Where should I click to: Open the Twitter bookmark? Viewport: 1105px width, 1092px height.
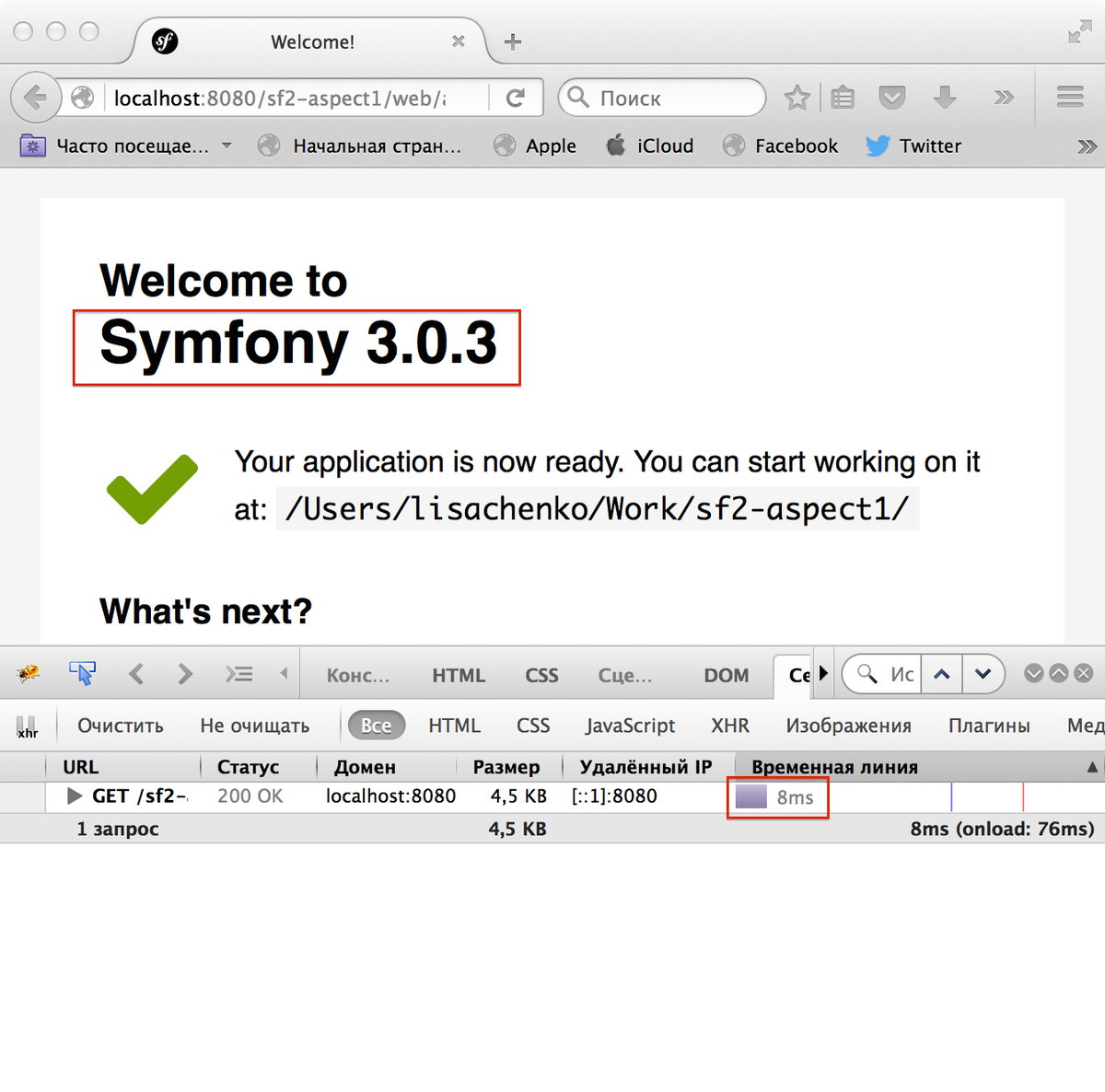pyautogui.click(x=913, y=145)
